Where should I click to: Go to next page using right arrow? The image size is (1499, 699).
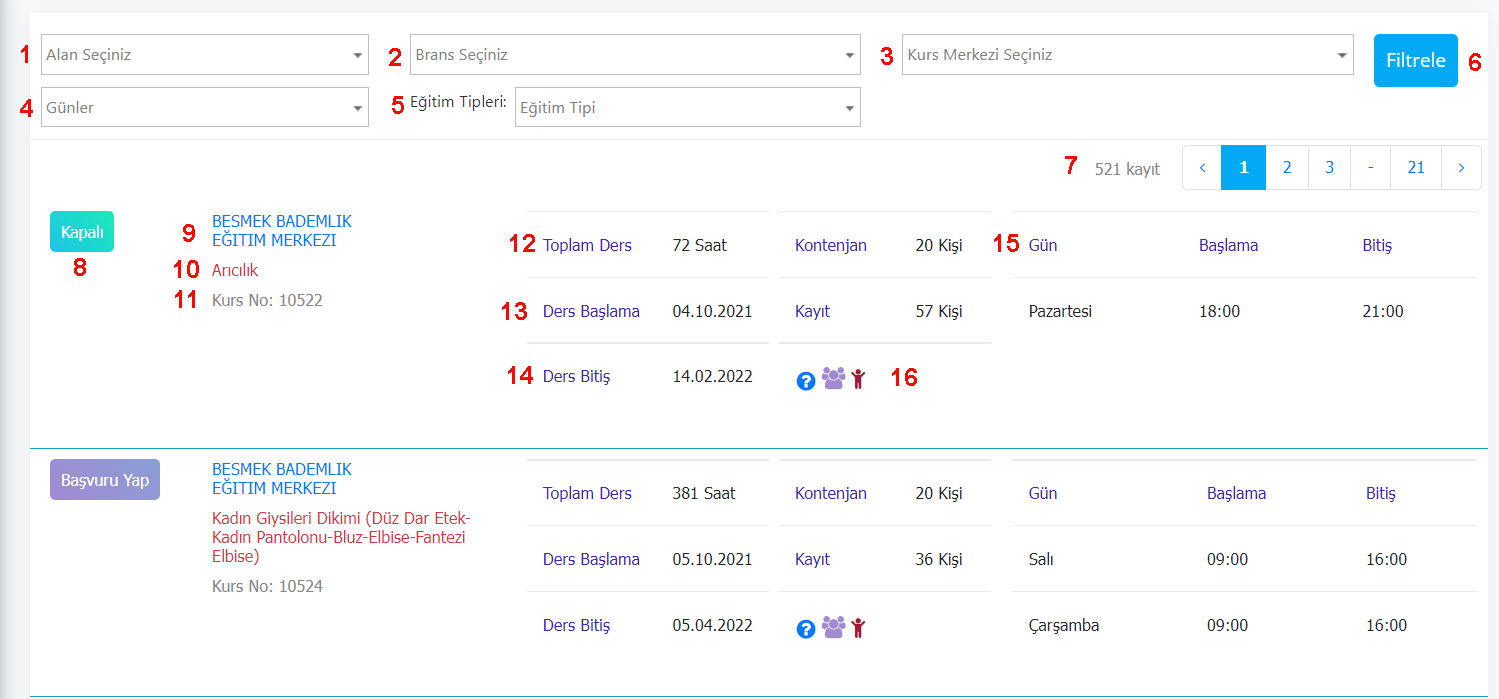[x=1461, y=168]
